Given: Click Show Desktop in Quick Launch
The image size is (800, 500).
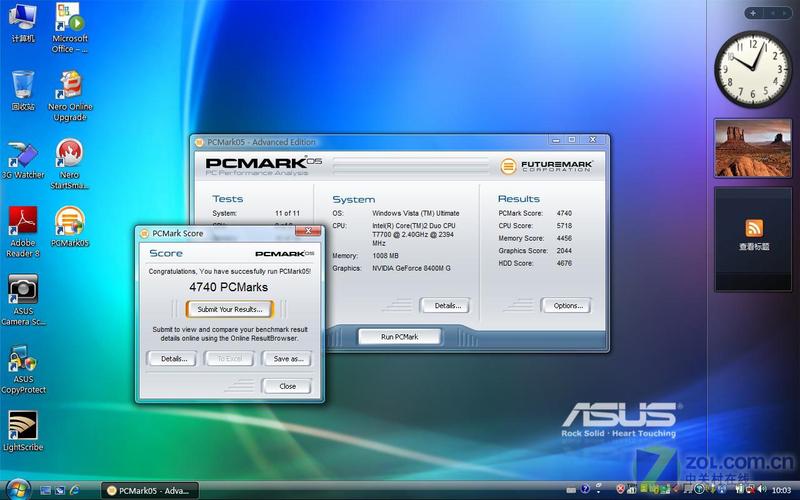Looking at the screenshot, I should 45,490.
